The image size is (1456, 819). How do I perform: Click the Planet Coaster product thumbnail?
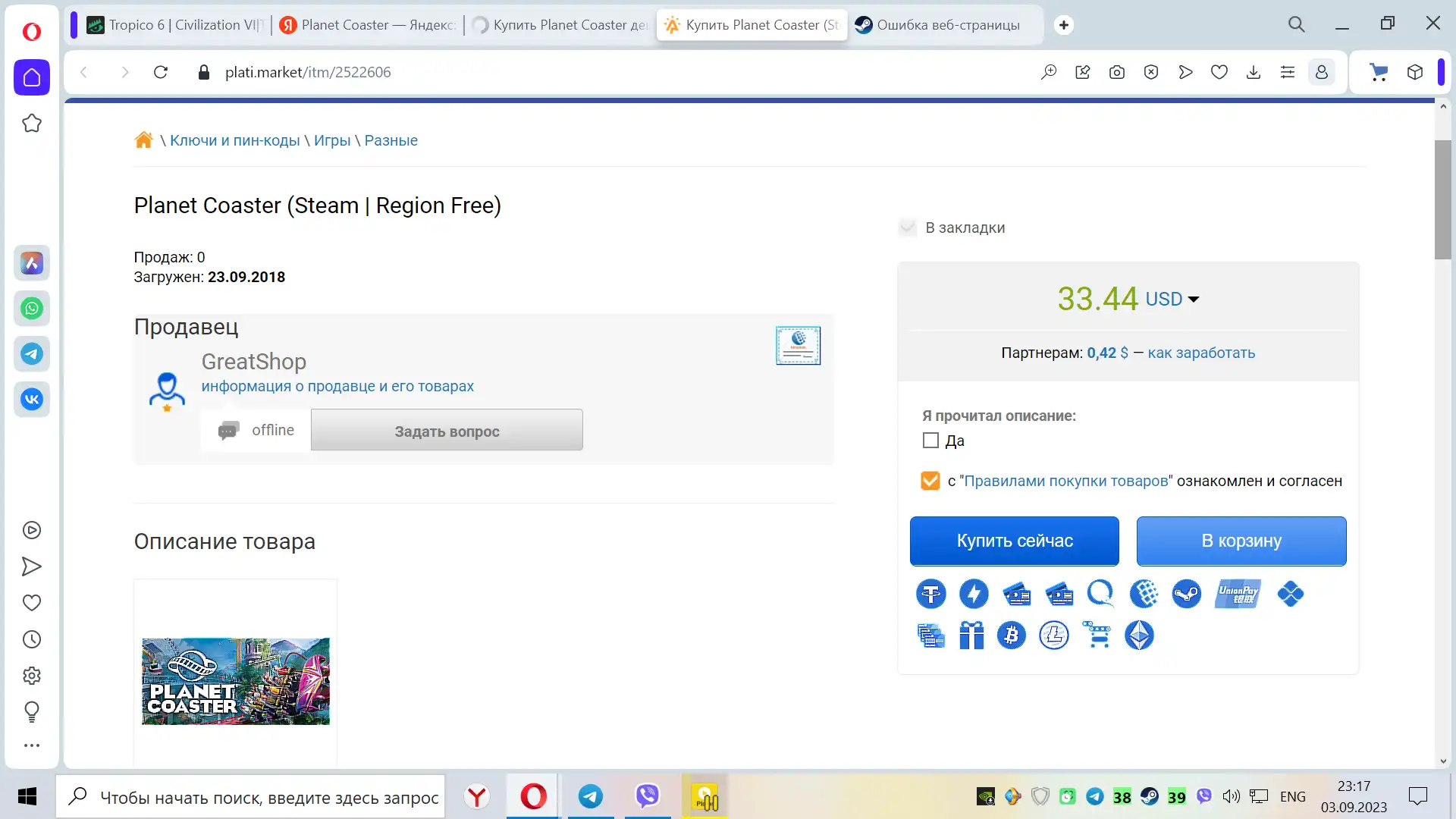[x=236, y=681]
